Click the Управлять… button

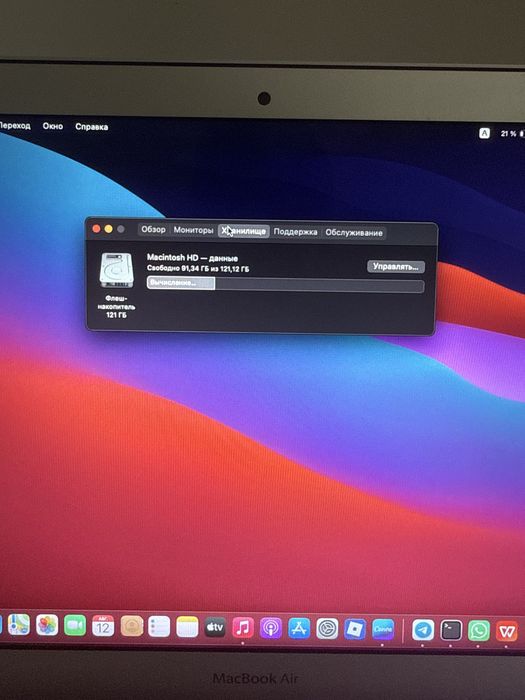coord(396,267)
